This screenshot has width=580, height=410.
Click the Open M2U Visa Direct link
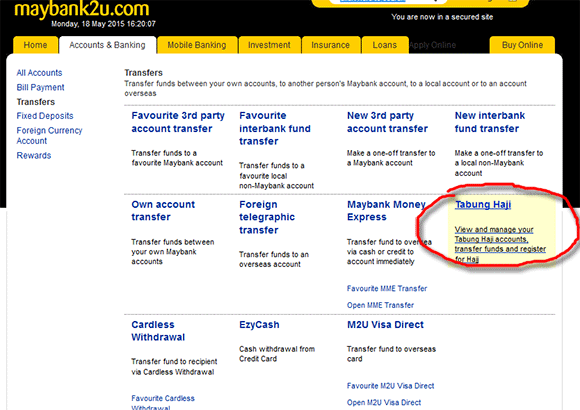[x=384, y=403]
